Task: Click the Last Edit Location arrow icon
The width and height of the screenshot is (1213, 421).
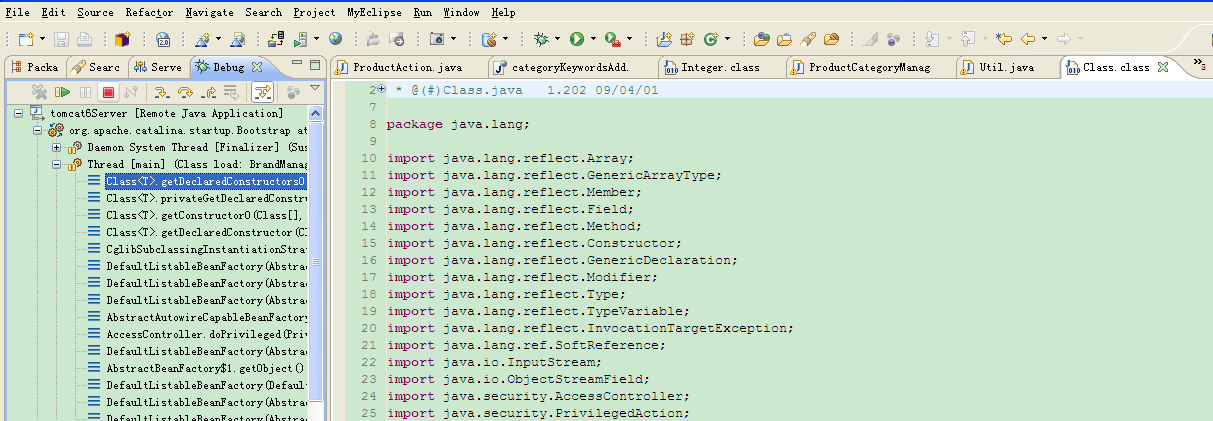Action: 1004,39
